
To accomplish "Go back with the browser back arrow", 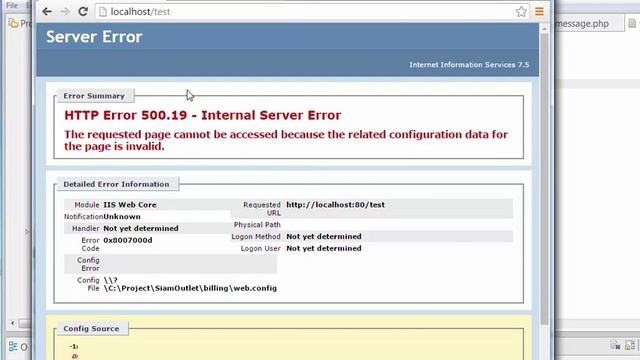I will (47, 11).
